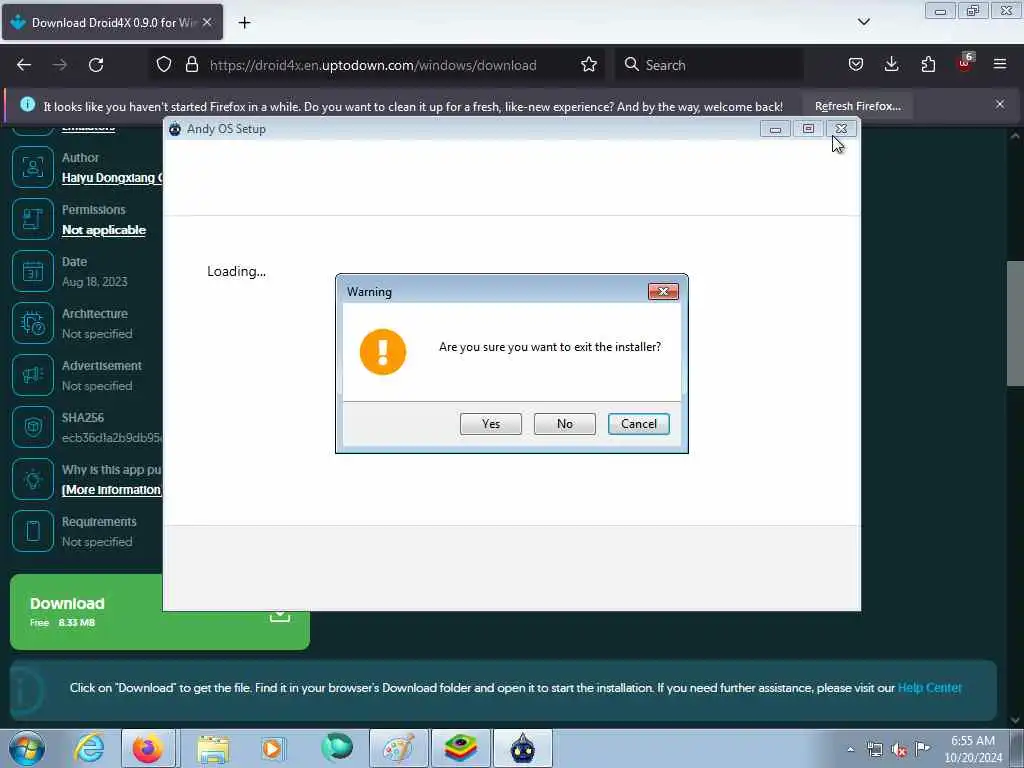Click No in the Warning dialog
This screenshot has height=768, width=1024.
pyautogui.click(x=564, y=424)
